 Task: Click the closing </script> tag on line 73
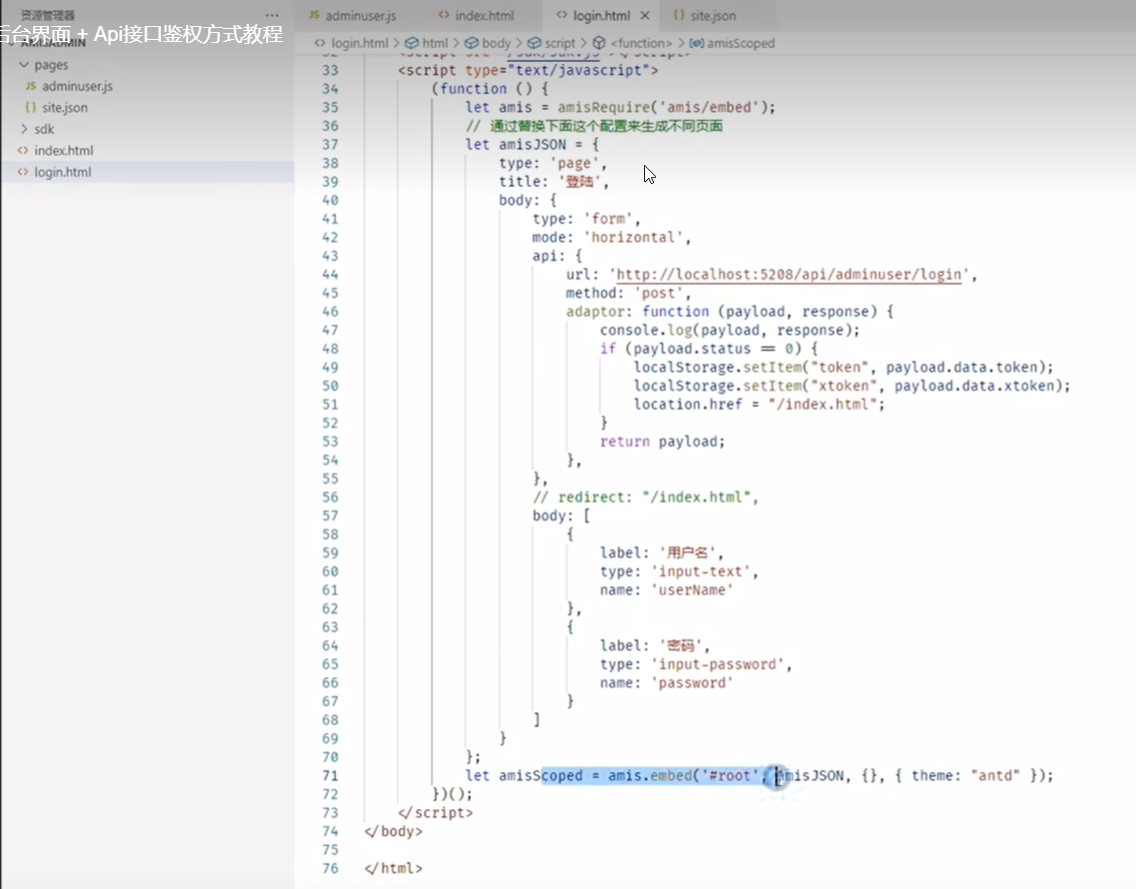[x=435, y=813]
